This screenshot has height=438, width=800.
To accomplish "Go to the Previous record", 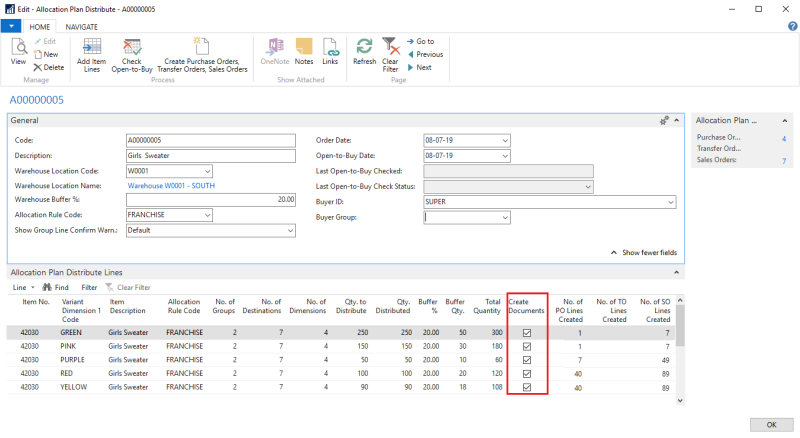I will coord(426,54).
